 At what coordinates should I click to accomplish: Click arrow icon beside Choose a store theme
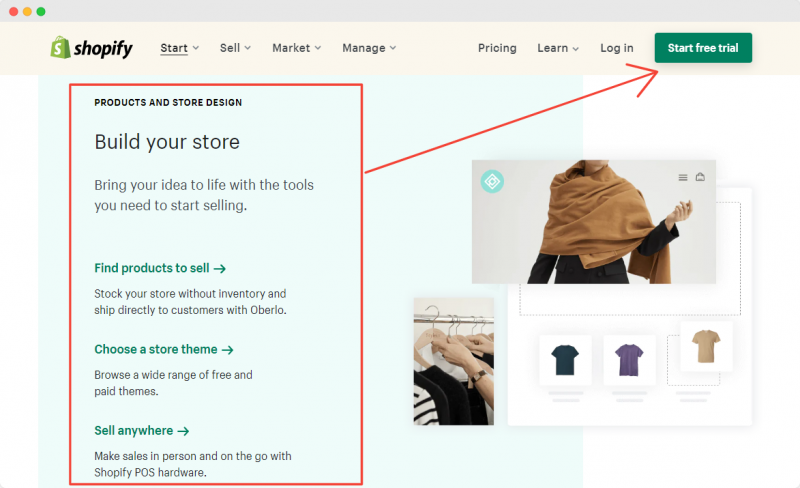point(228,350)
